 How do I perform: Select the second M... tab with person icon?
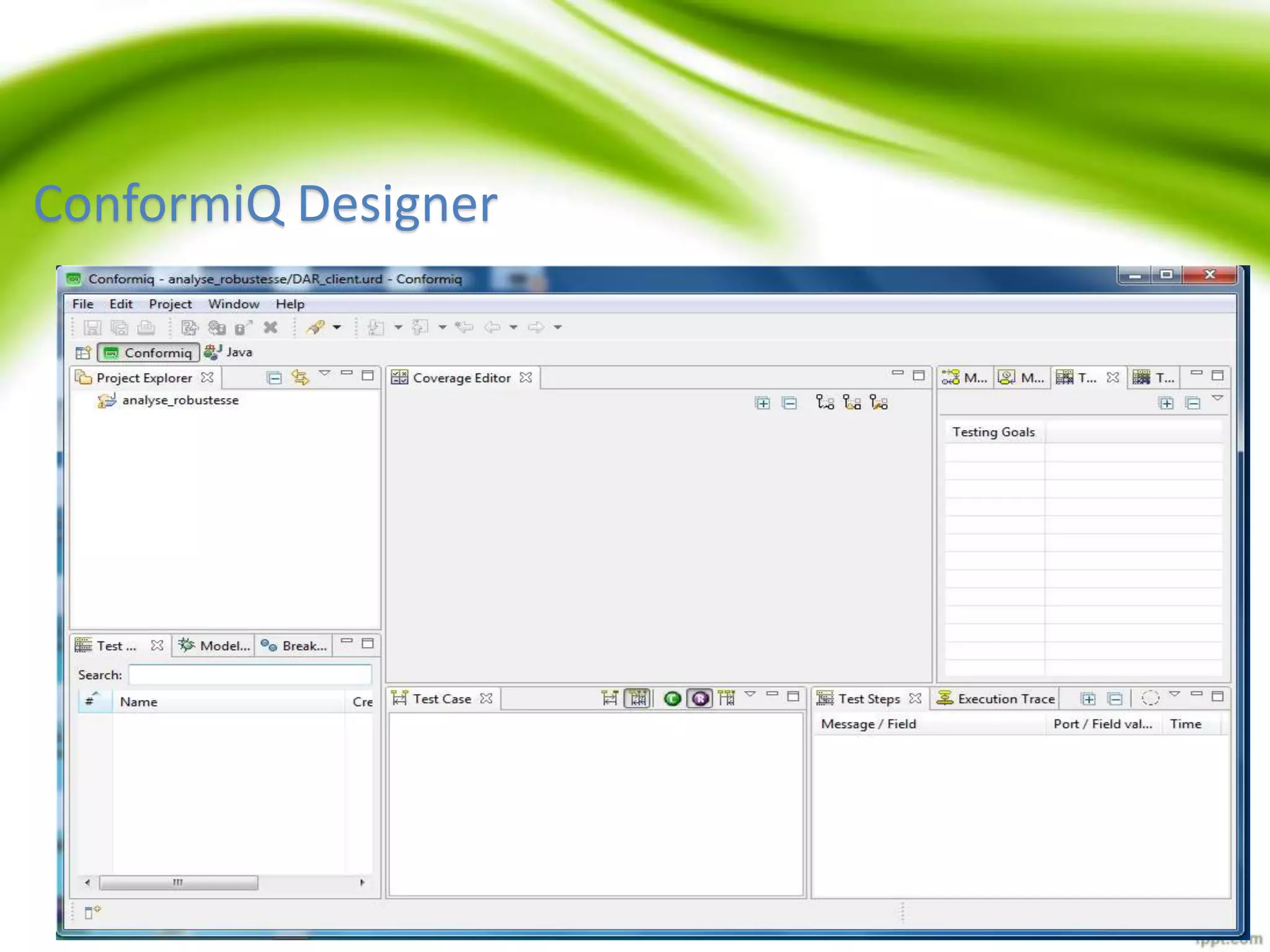coord(1021,377)
